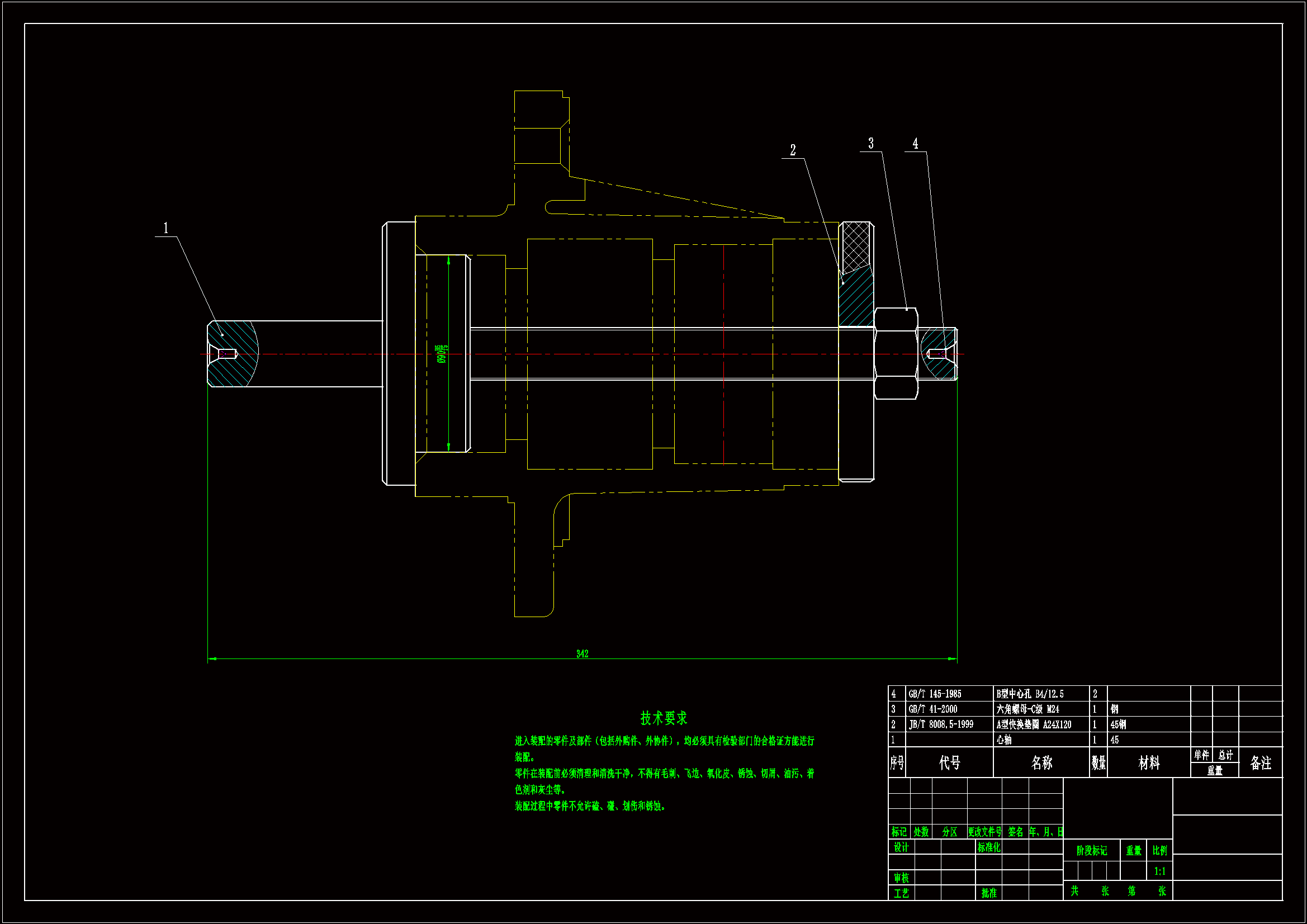Viewport: 1307px width, 924px height.
Task: Click the part balloon number 4
Action: coord(915,144)
